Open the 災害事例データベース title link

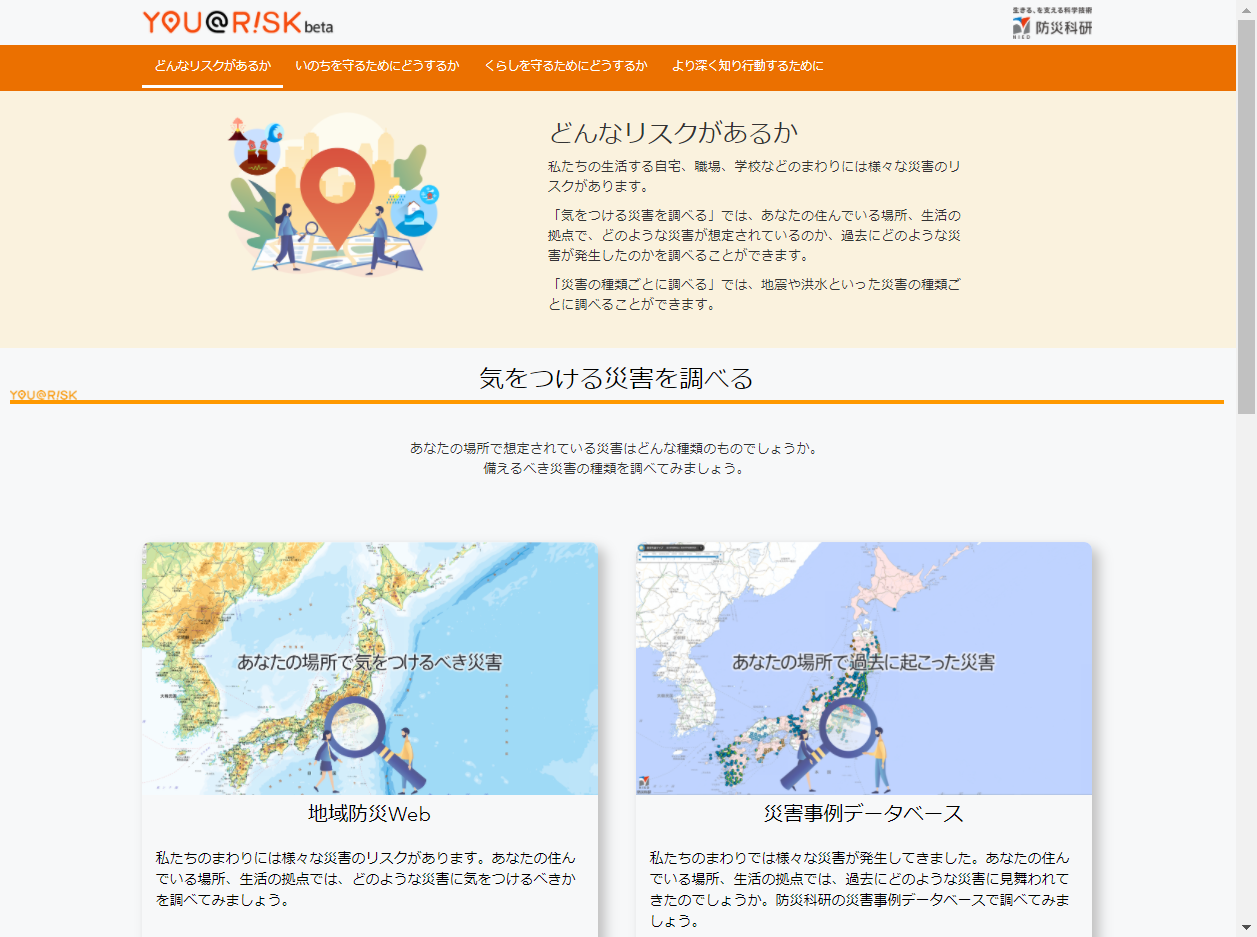[863, 814]
